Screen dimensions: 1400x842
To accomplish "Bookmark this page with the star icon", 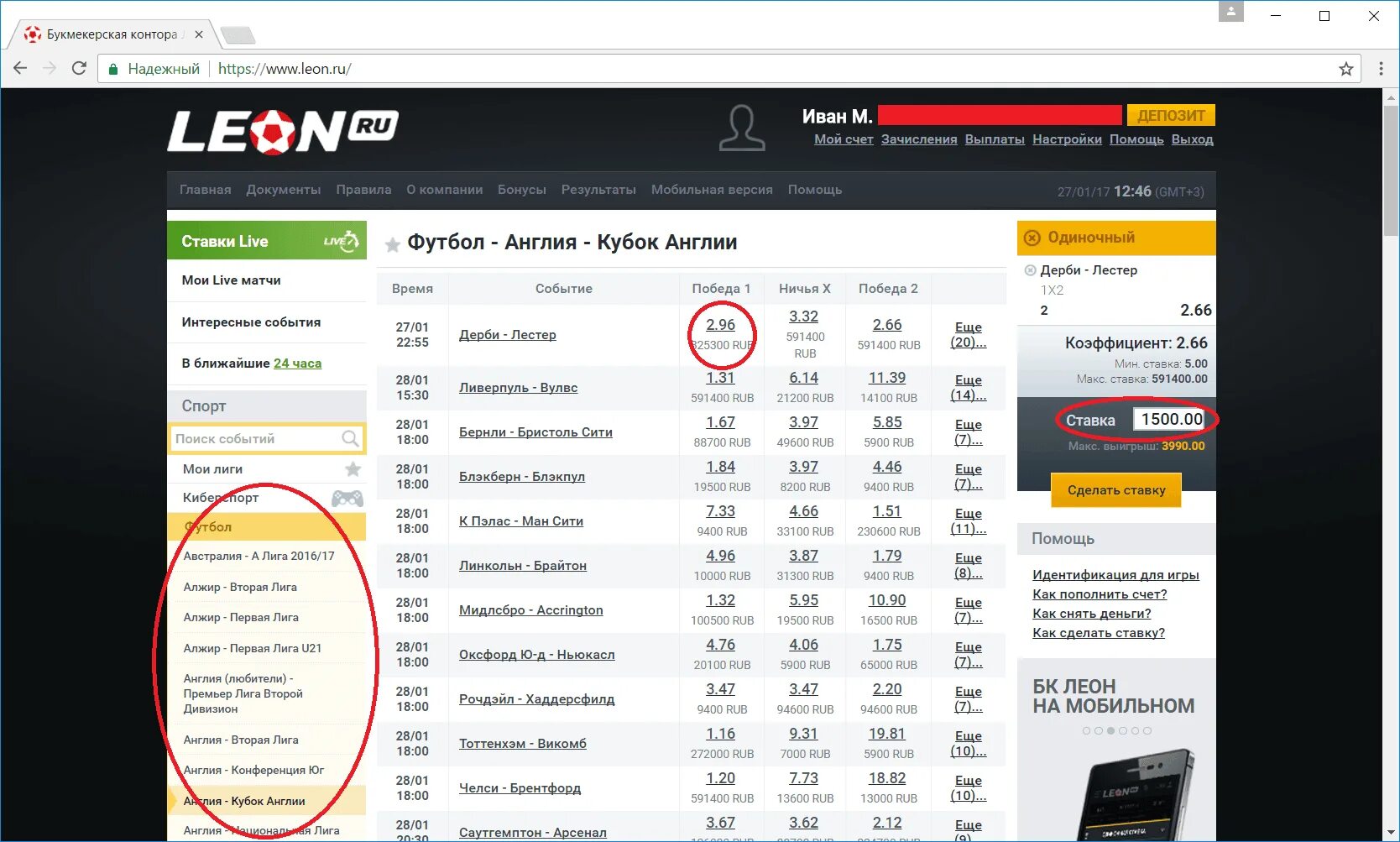I will click(1346, 69).
